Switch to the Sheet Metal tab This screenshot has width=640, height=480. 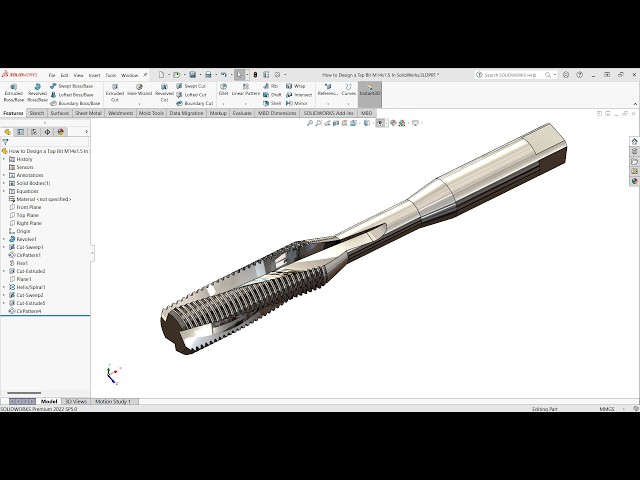88,113
